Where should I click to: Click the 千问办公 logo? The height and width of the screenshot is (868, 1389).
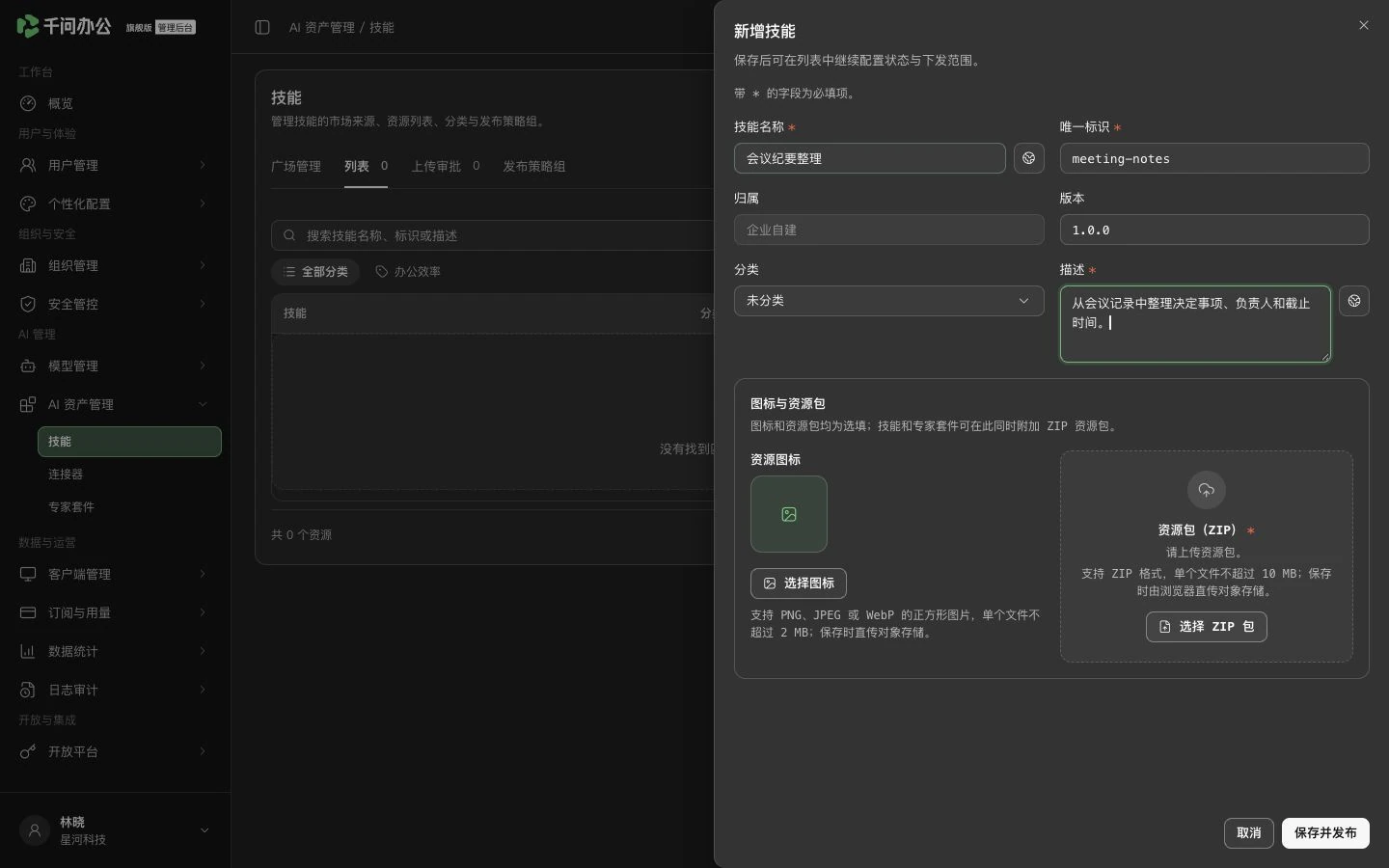pos(64,26)
